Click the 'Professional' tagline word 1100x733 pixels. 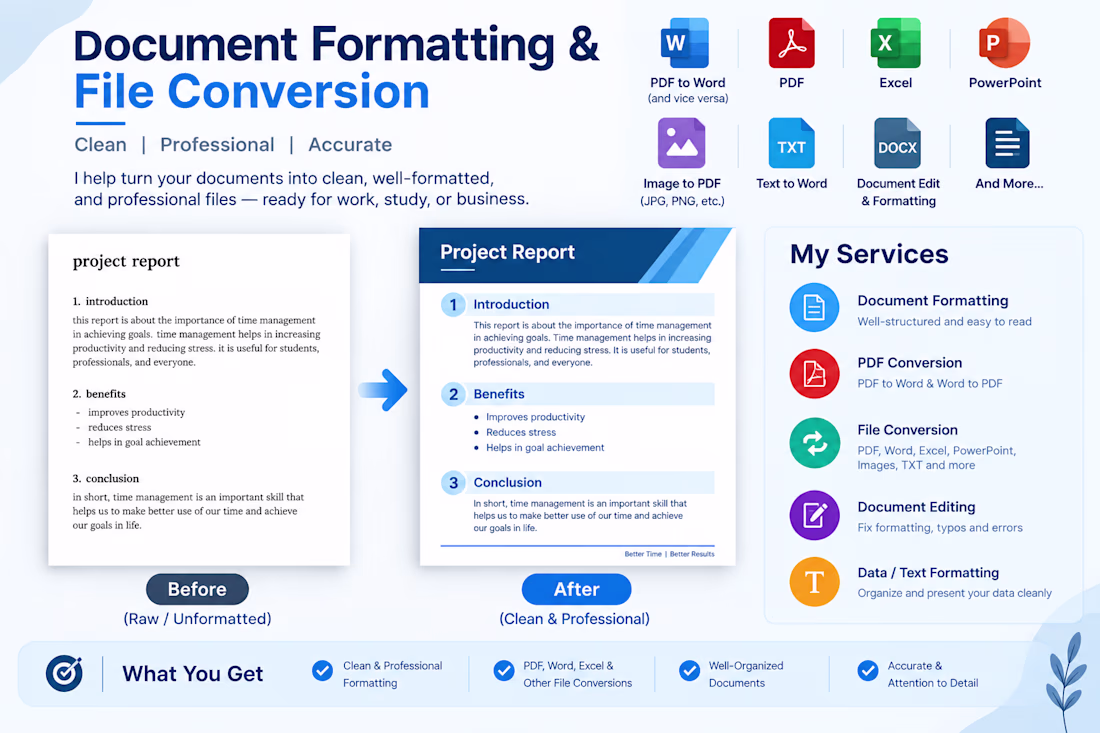(217, 144)
